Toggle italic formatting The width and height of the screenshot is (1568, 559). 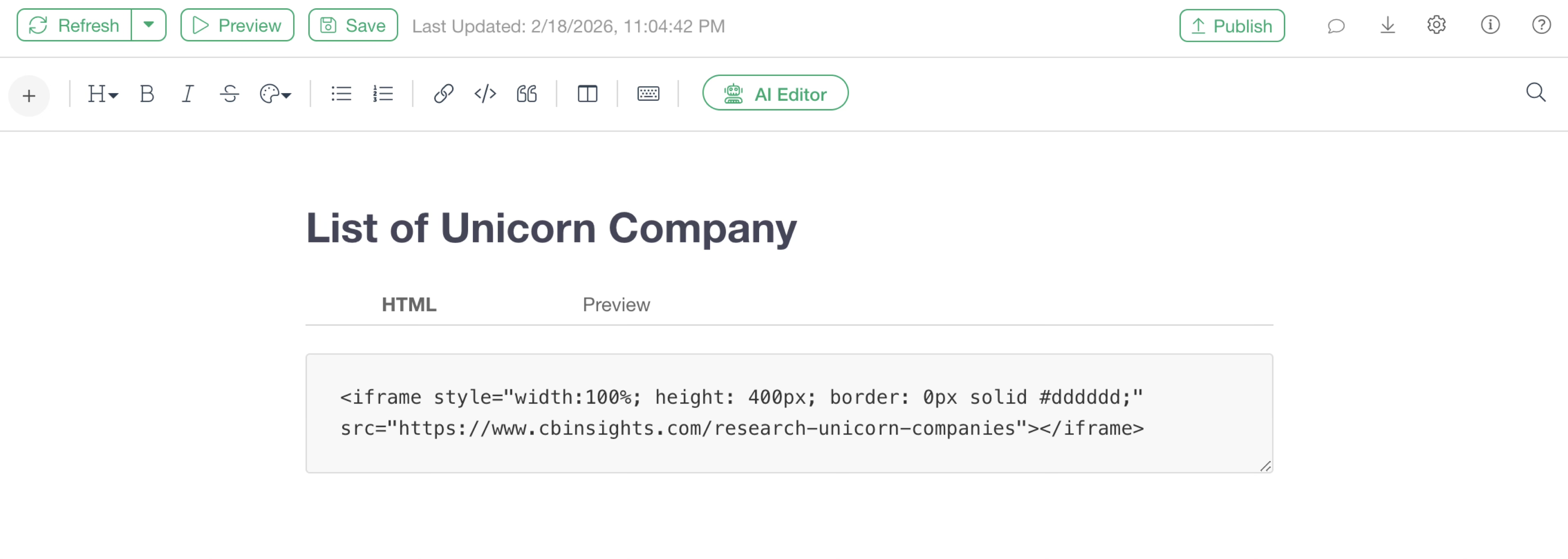click(x=187, y=94)
